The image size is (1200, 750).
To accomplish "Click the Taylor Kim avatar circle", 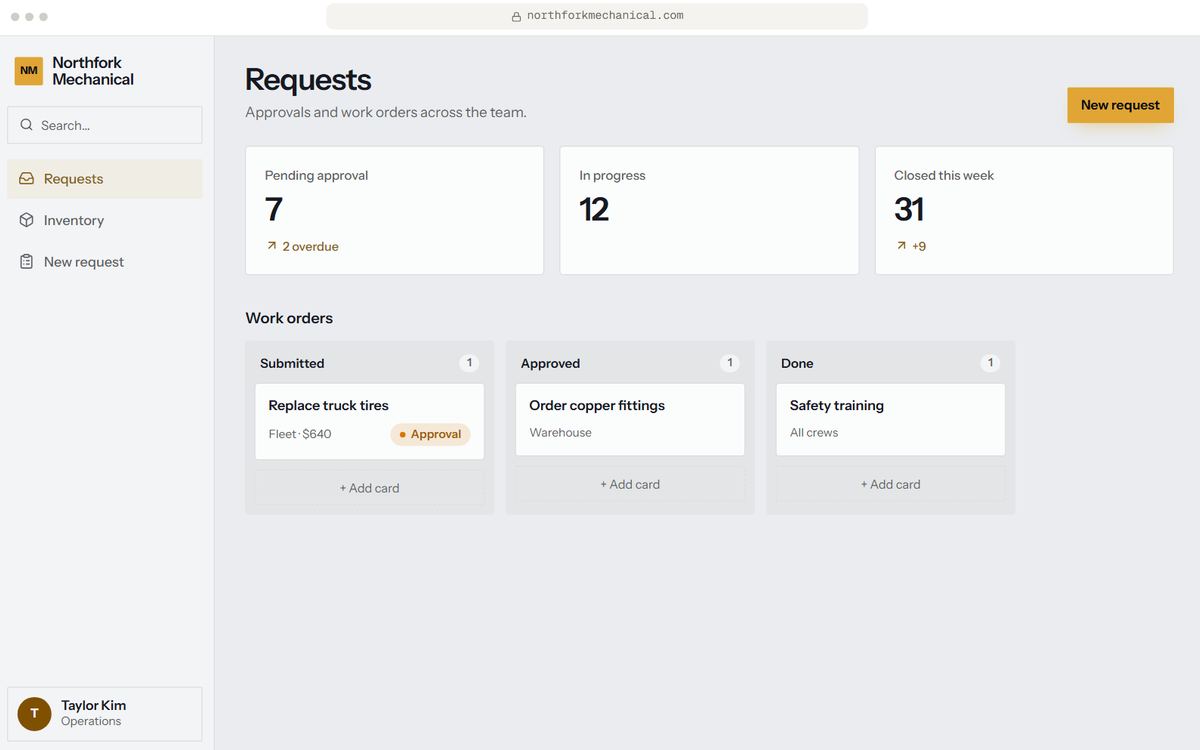I will point(34,713).
